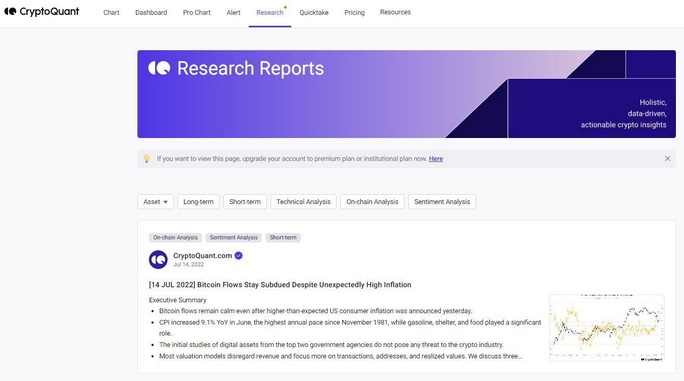Image resolution: width=684 pixels, height=381 pixels.
Task: Open the Resources menu
Action: click(x=395, y=12)
